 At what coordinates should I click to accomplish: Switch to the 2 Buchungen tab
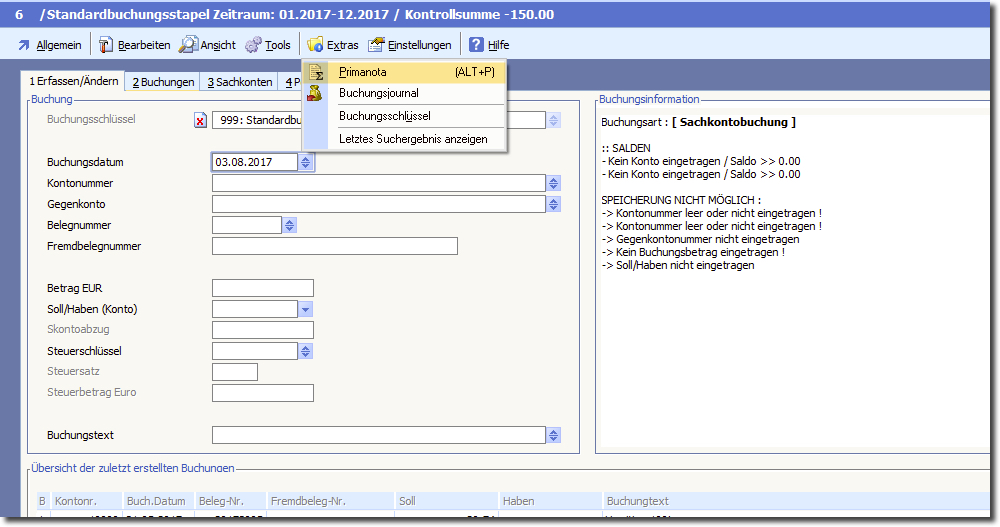pyautogui.click(x=163, y=82)
